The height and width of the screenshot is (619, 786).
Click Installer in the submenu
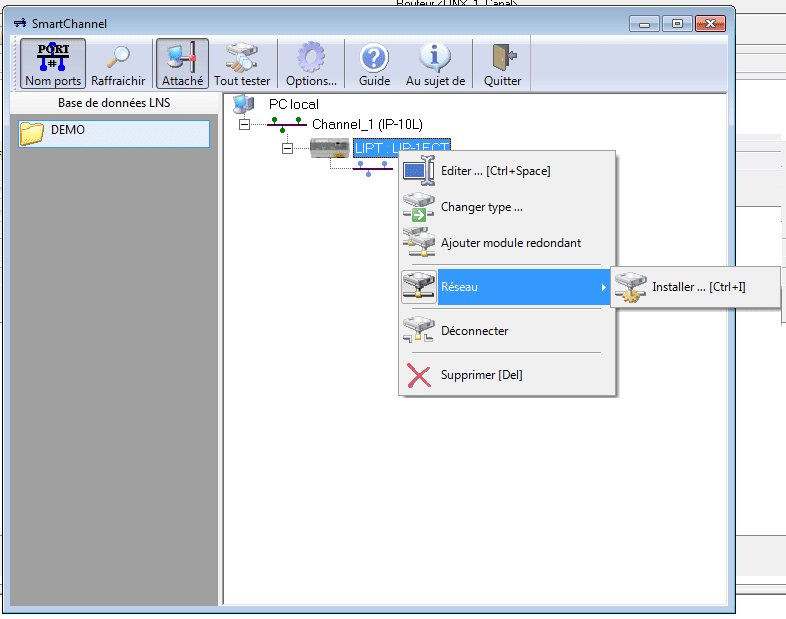click(x=698, y=287)
